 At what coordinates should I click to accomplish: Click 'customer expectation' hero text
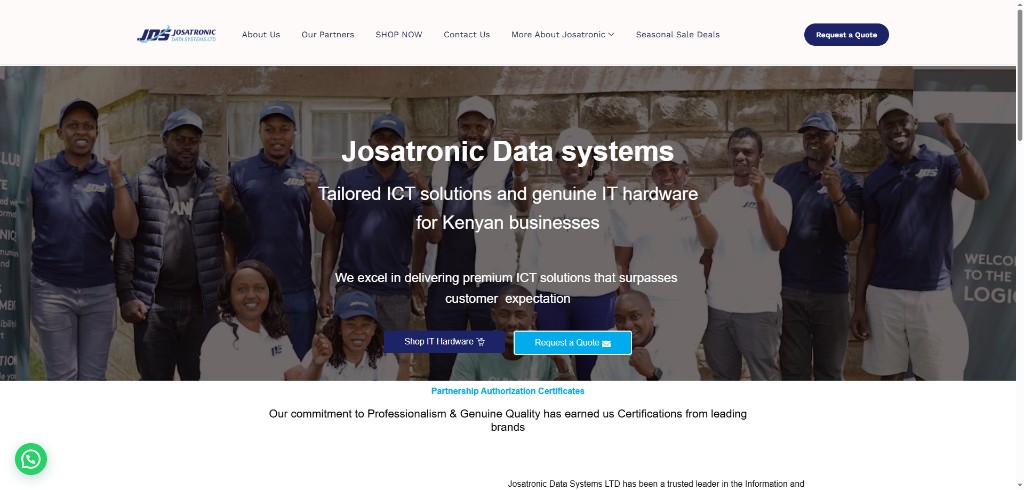[507, 299]
